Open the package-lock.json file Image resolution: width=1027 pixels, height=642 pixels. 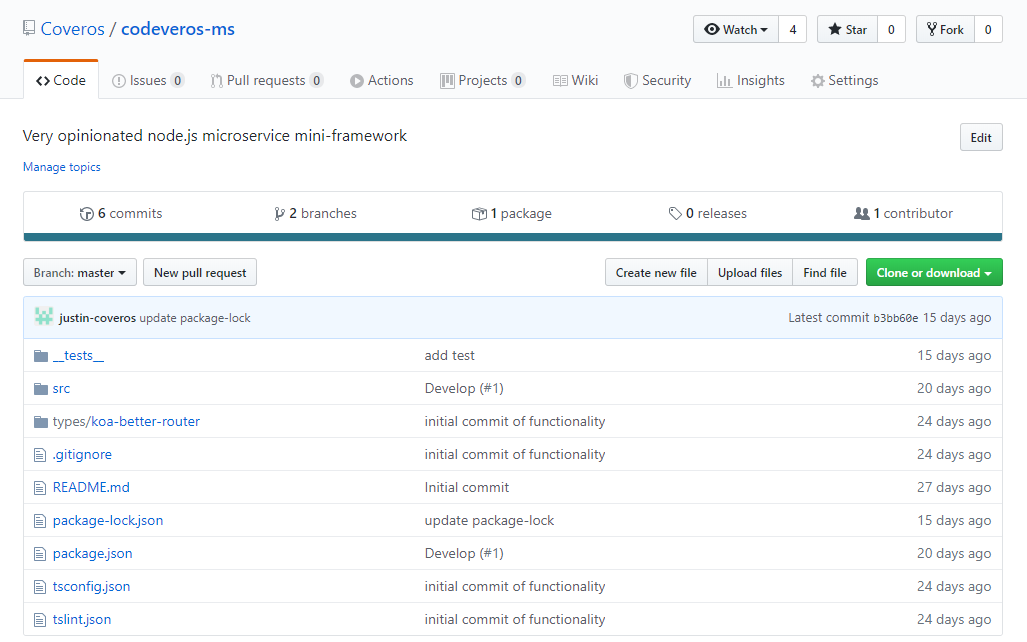107,521
